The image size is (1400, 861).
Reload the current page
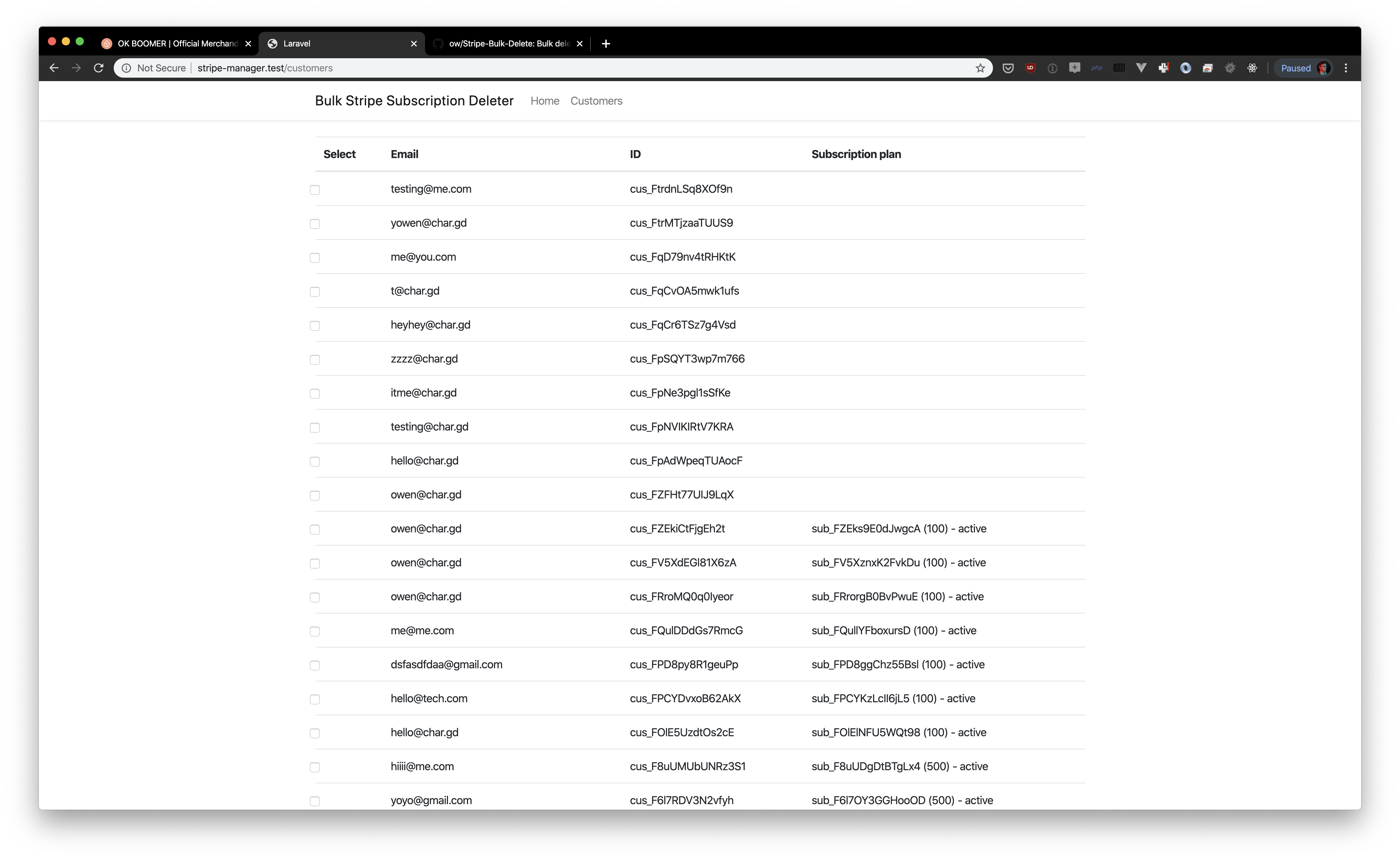98,68
